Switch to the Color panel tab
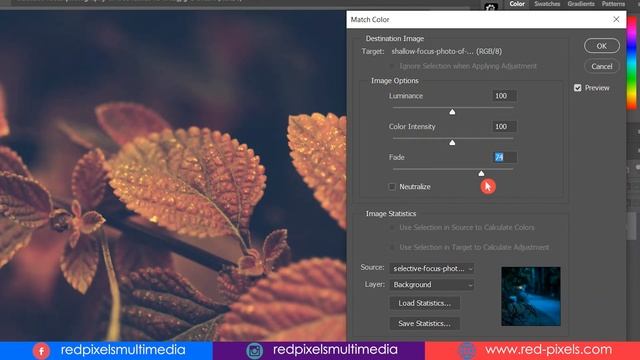The image size is (640, 360). 517,4
